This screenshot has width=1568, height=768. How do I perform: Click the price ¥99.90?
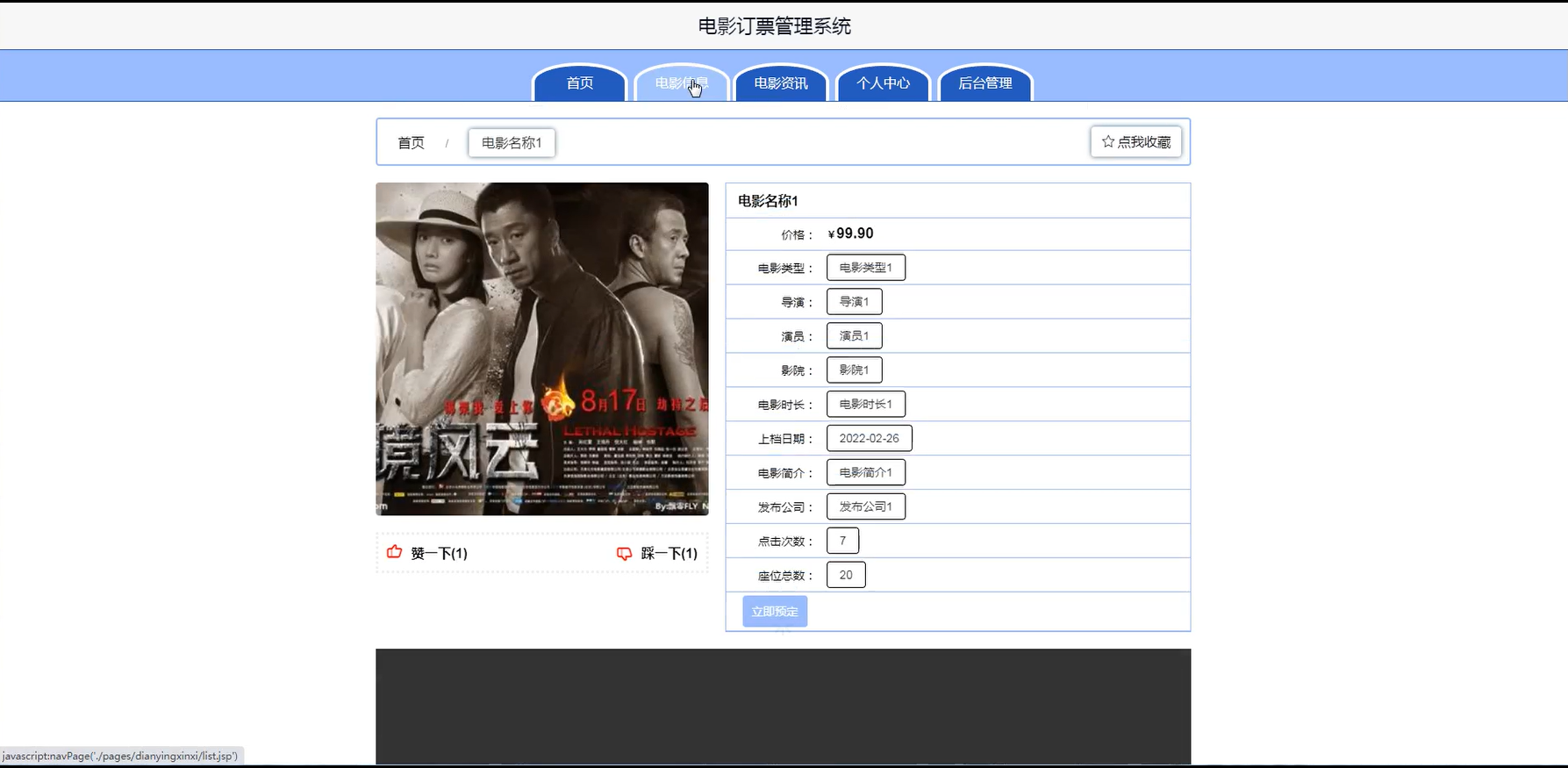pos(850,233)
